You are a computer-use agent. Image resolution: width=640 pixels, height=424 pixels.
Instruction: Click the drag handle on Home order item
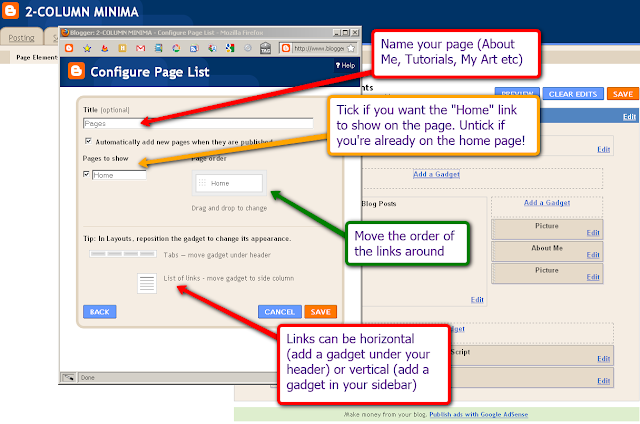pyautogui.click(x=202, y=183)
